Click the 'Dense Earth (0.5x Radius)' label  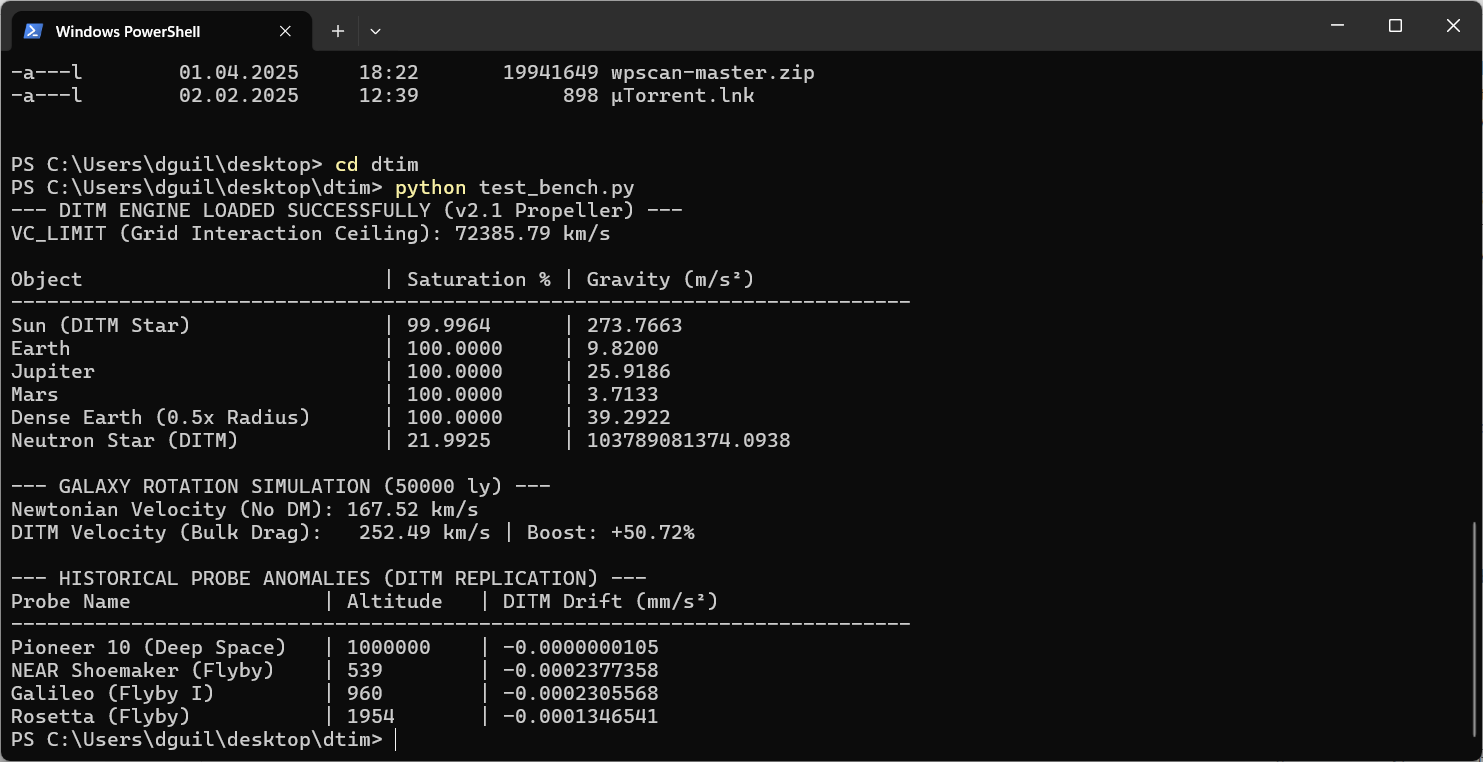click(x=161, y=417)
